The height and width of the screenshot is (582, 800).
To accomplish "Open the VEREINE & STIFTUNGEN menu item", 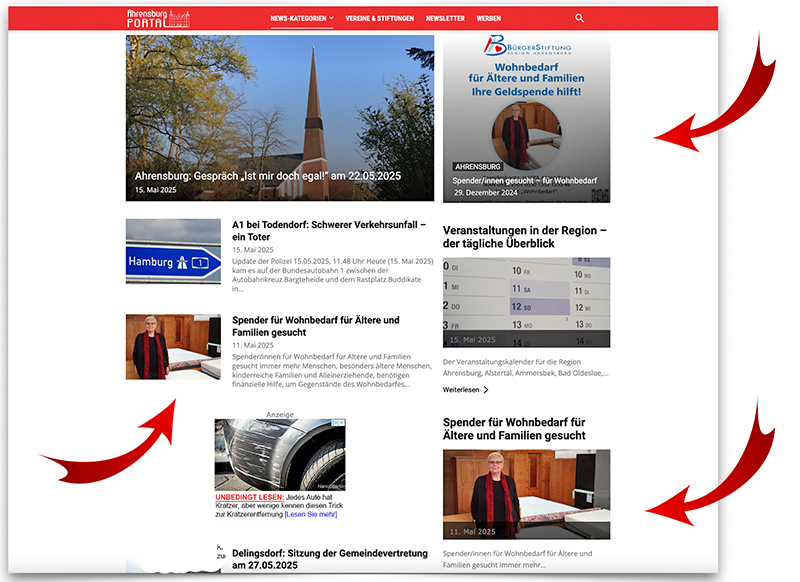I will click(x=380, y=18).
